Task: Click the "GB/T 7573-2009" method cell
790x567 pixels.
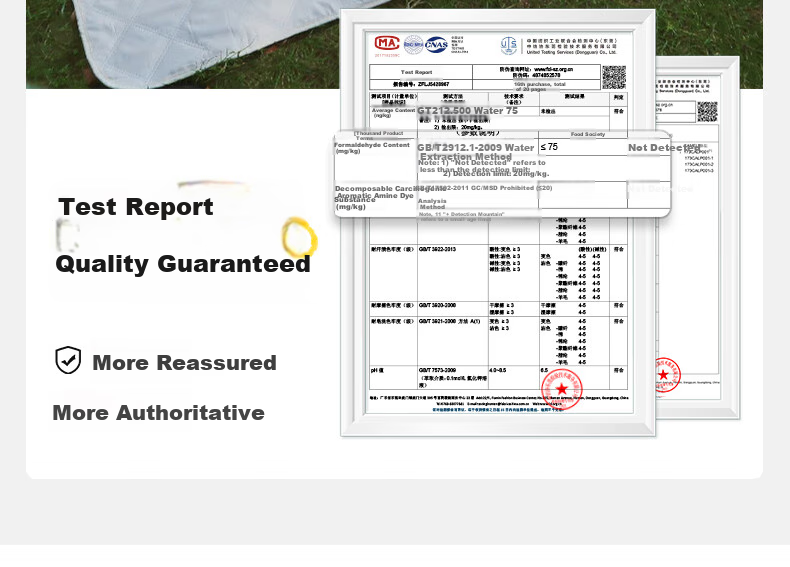Action: click(437, 370)
